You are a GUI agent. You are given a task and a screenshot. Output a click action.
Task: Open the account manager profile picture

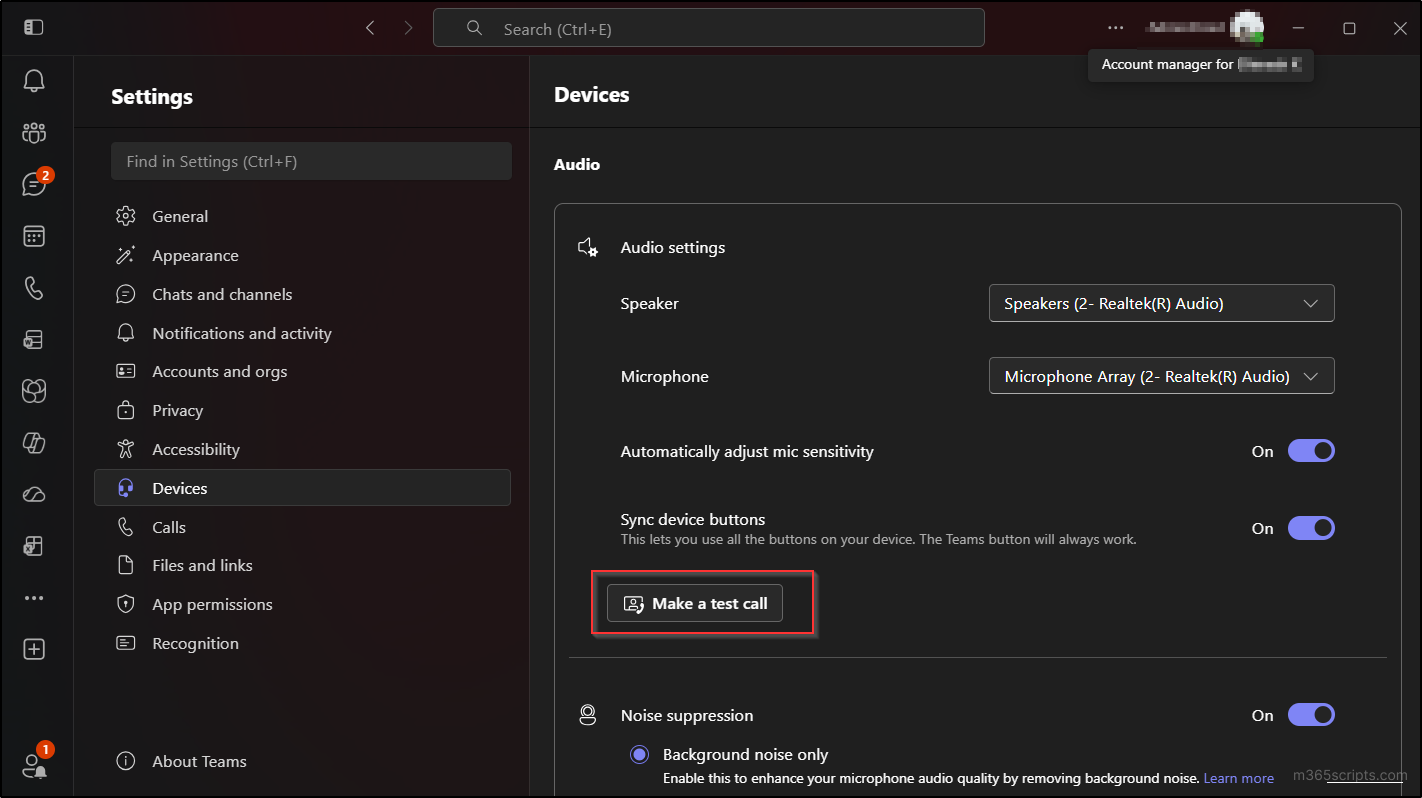(1247, 28)
